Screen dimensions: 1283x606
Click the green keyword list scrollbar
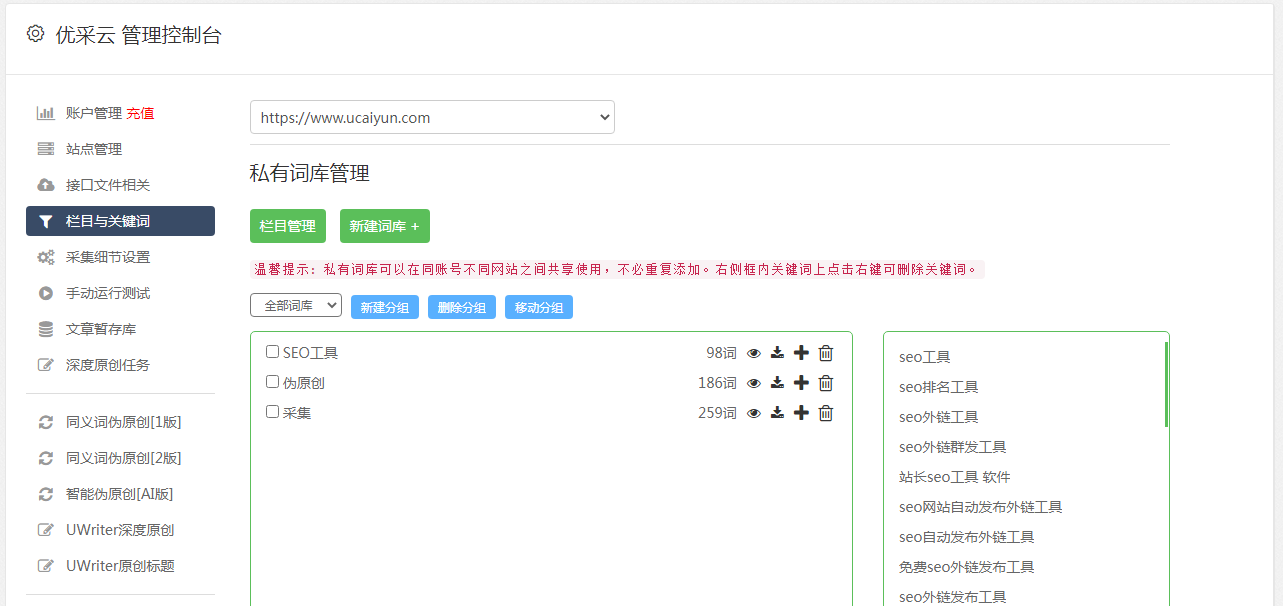pos(1166,385)
